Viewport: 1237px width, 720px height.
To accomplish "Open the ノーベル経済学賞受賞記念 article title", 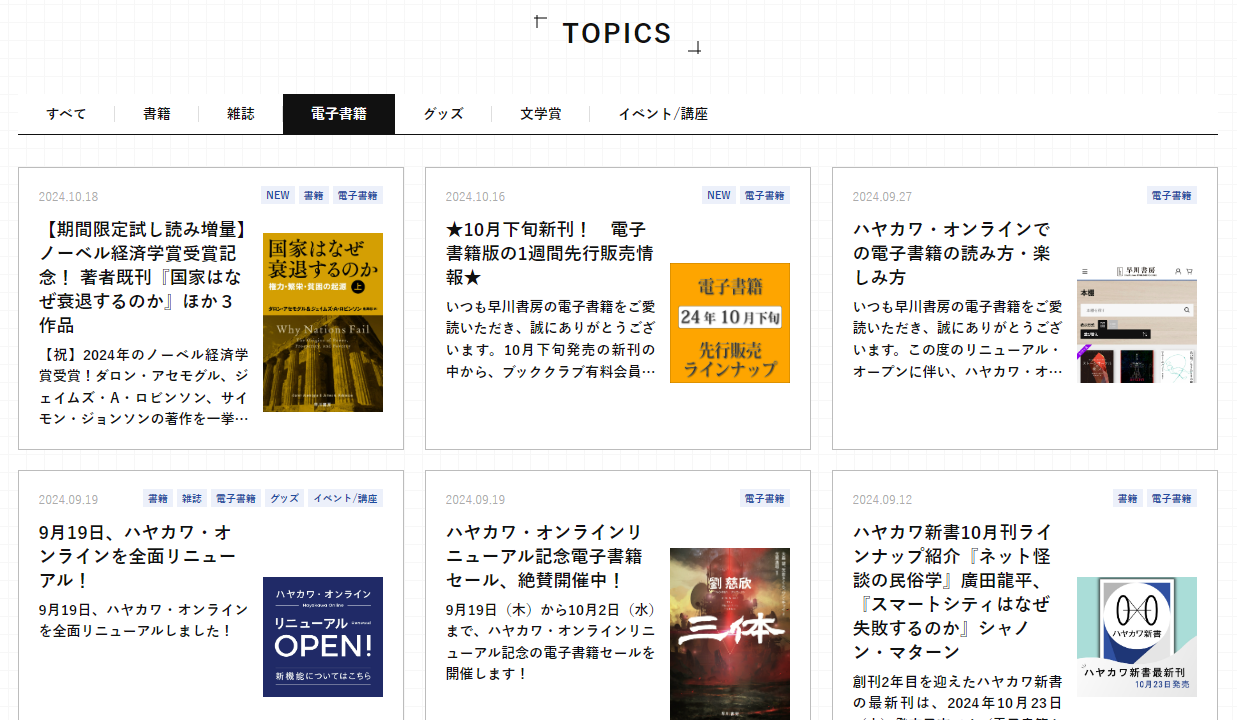I will [x=144, y=277].
